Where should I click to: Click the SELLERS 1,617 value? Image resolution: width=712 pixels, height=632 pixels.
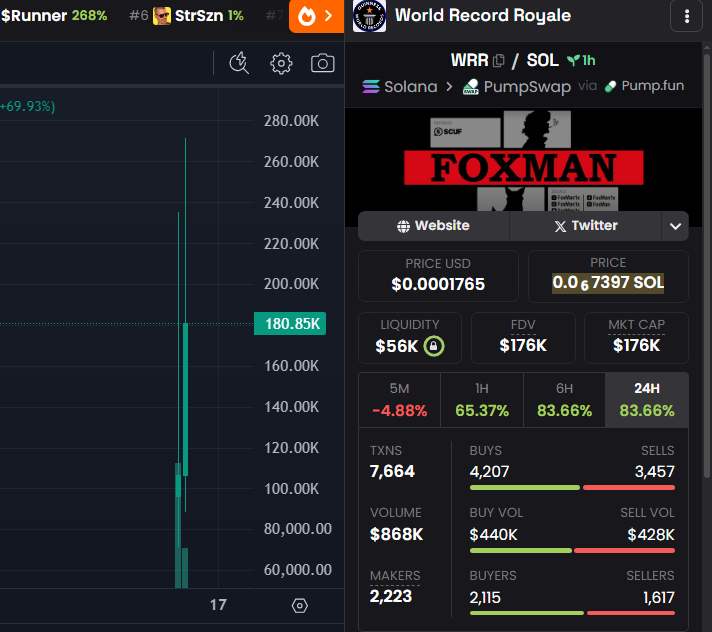tap(658, 597)
